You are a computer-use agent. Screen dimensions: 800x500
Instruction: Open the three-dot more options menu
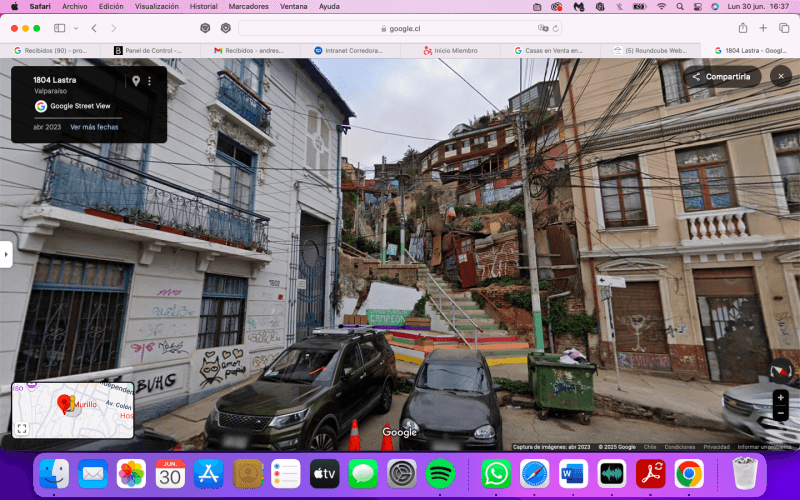coord(150,81)
